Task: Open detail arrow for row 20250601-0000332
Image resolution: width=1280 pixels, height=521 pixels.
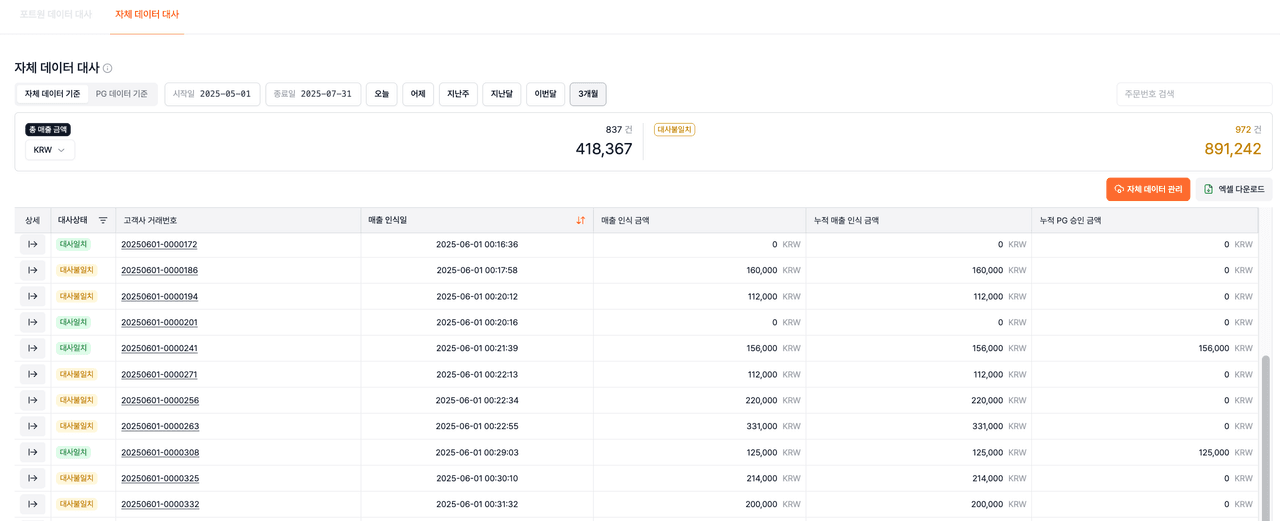Action: pos(32,504)
